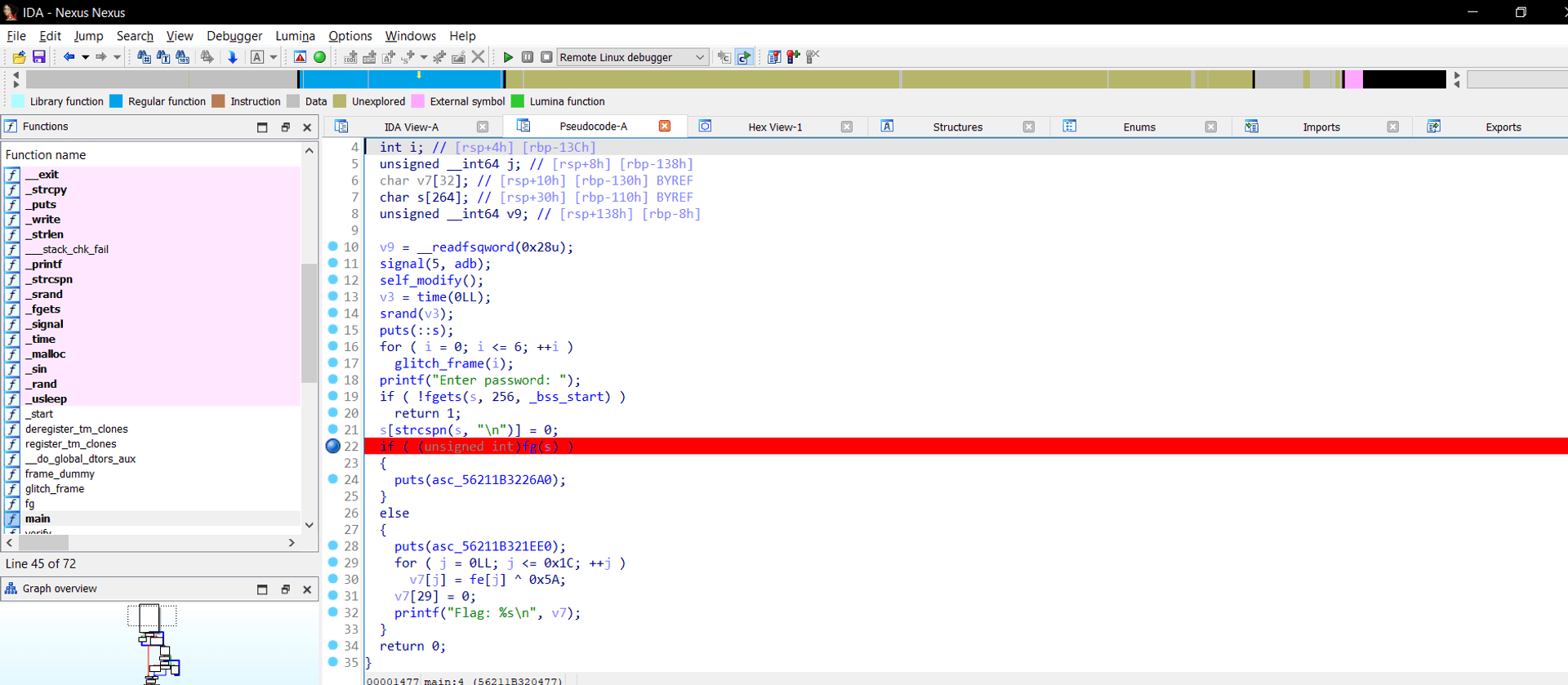Convert to data with the data icon
1568x685 pixels.
[369, 57]
